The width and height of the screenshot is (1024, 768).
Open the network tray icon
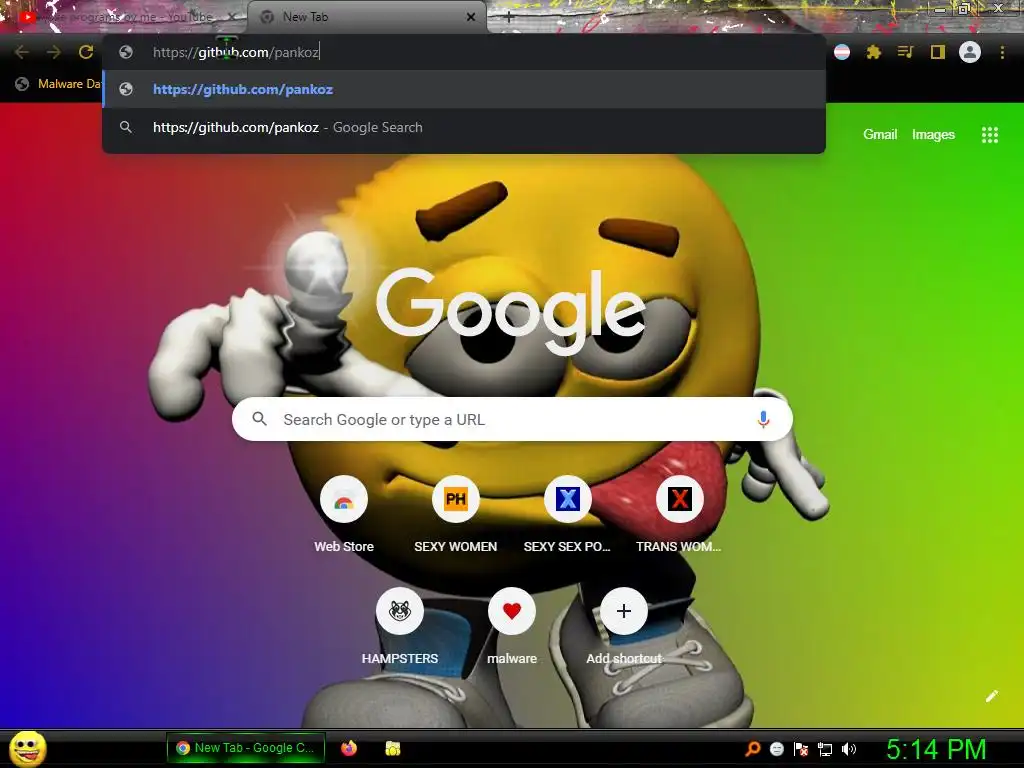[825, 749]
